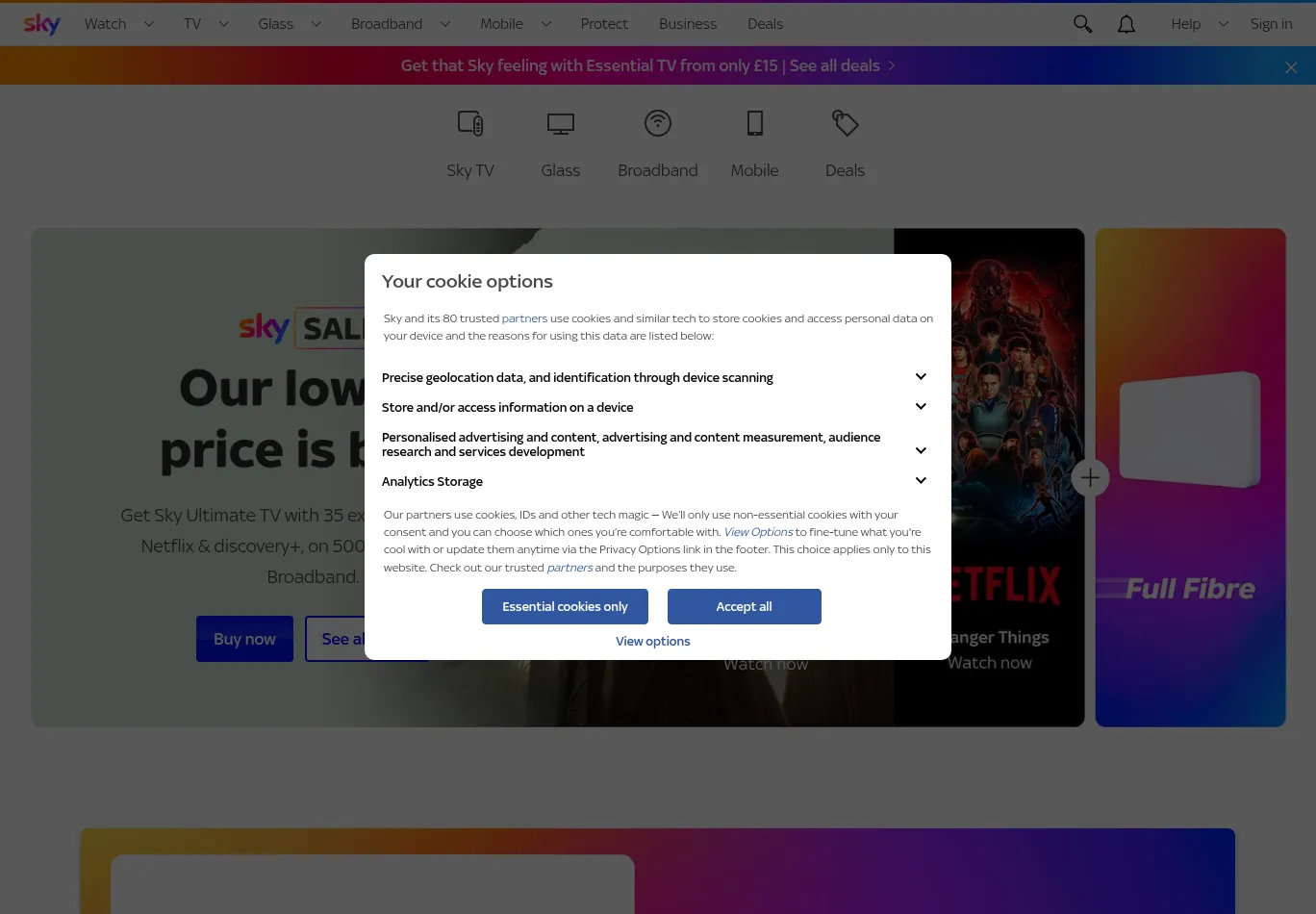This screenshot has width=1316, height=914.
Task: Click the plus button on carousel
Action: pos(1090,478)
